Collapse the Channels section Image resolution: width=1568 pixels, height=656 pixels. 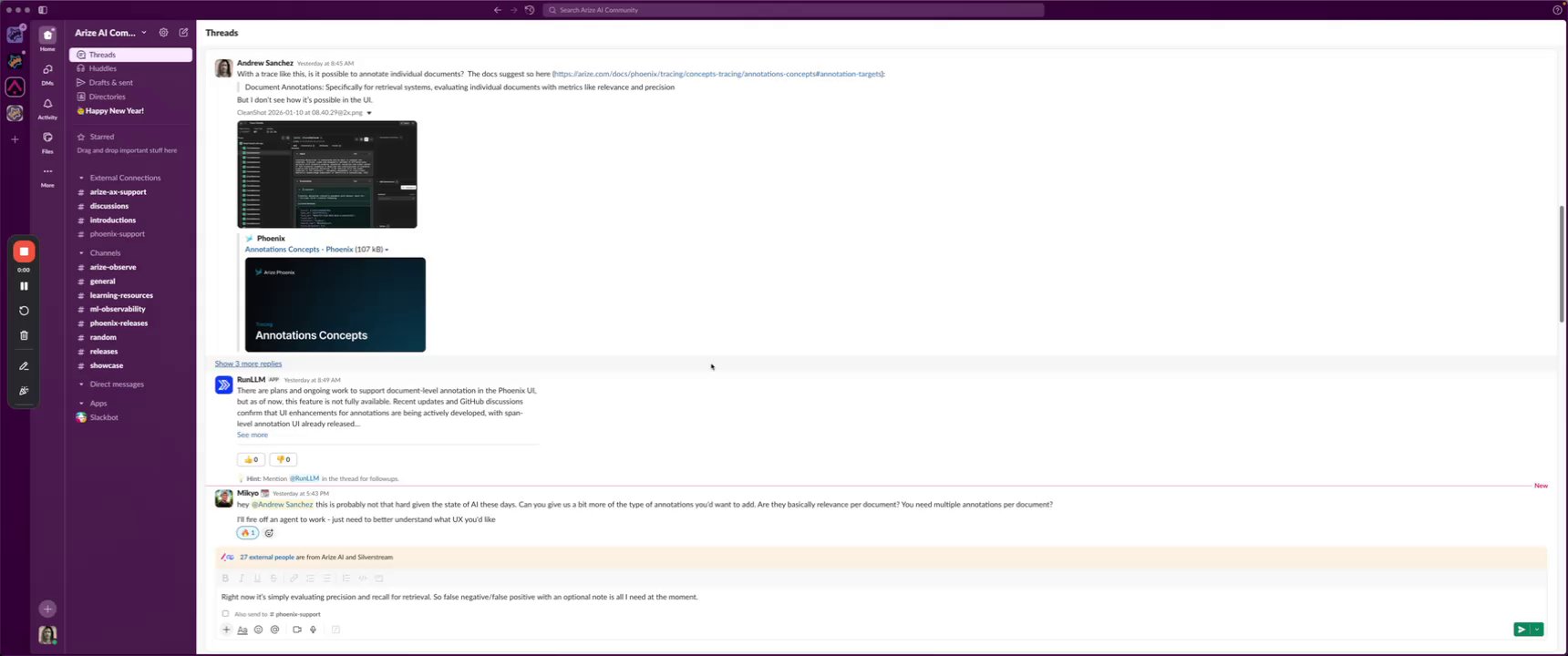81,253
